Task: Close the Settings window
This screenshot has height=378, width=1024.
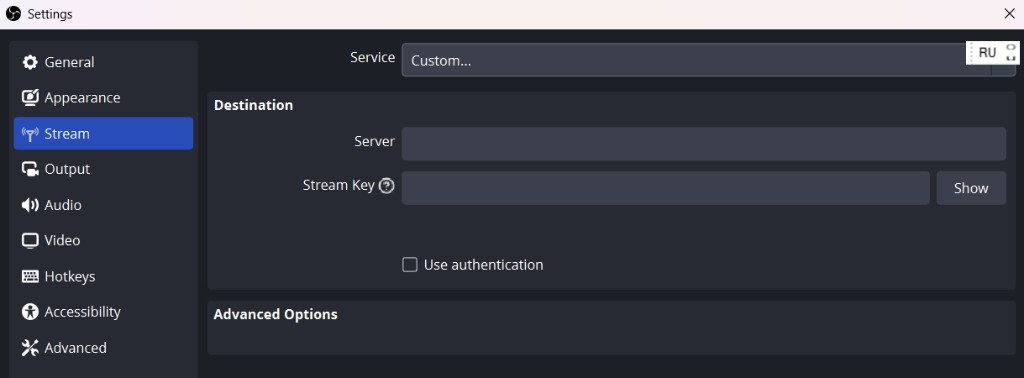Action: tap(1009, 14)
